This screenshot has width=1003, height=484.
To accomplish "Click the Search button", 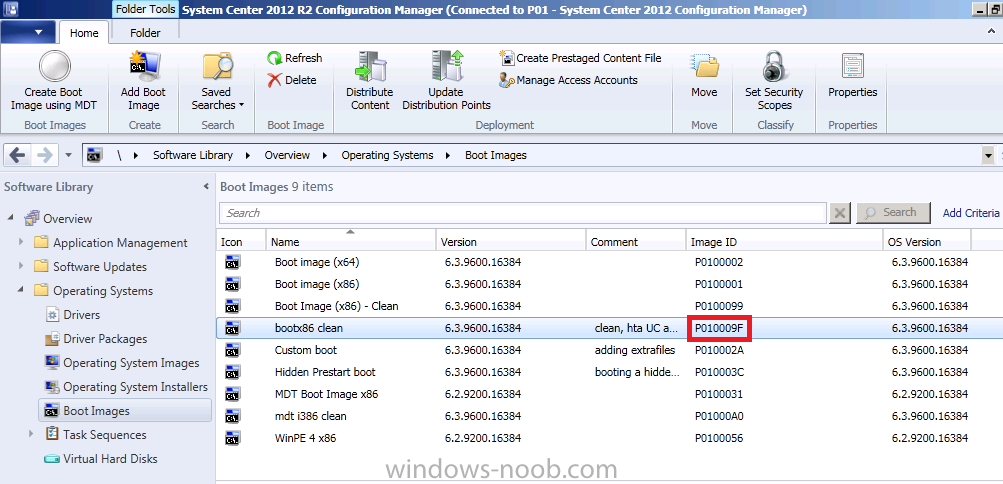I will [x=893, y=212].
